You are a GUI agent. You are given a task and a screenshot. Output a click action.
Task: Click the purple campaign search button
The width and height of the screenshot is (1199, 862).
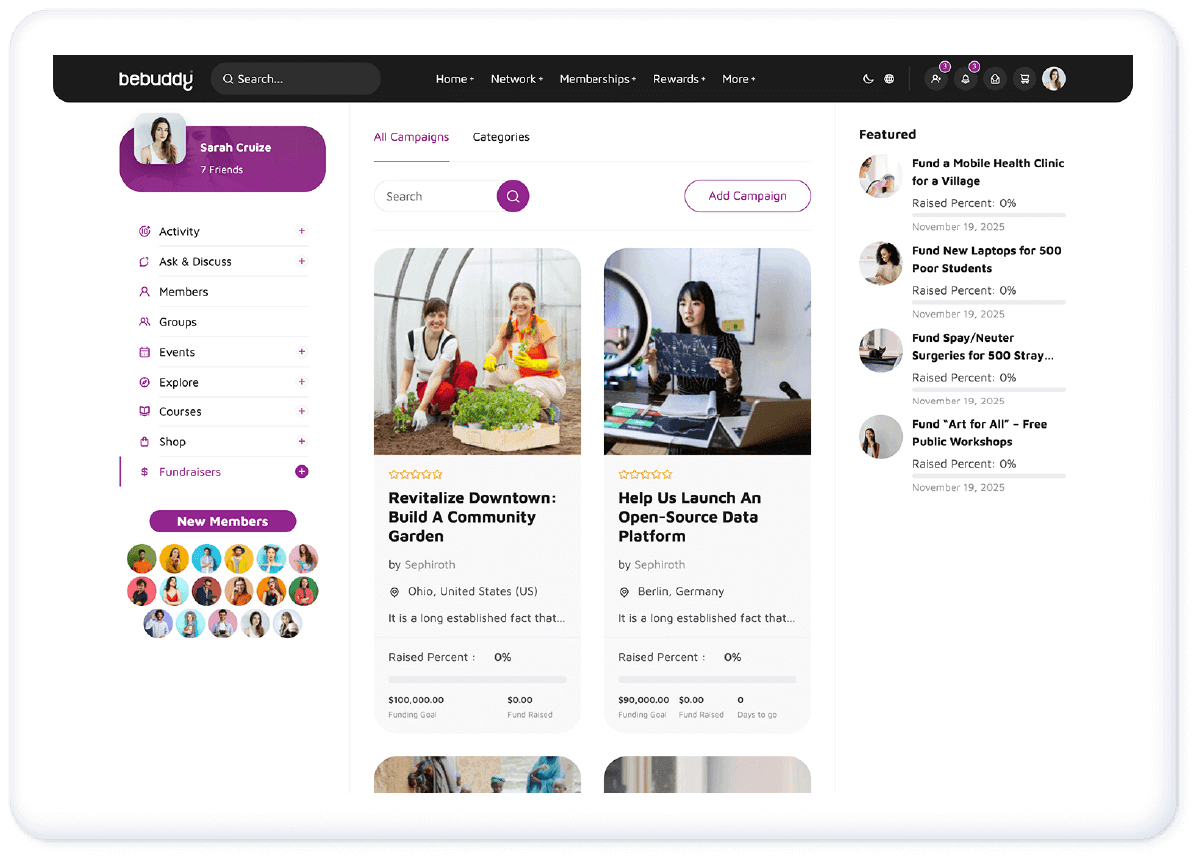pyautogui.click(x=513, y=197)
